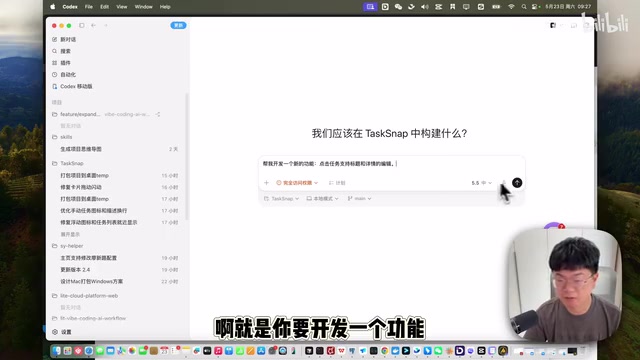
Task: Toggle 计划 plan mode
Action: (x=337, y=183)
